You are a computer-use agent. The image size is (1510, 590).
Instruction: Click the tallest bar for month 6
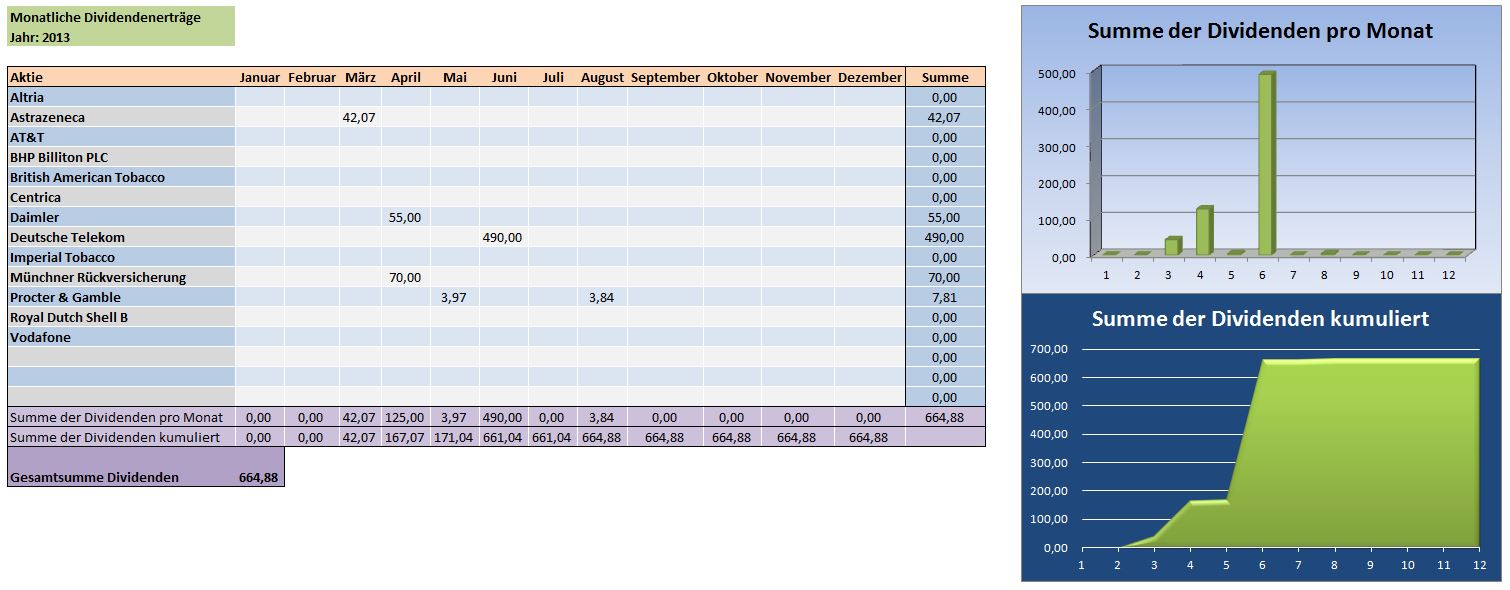tap(1266, 163)
